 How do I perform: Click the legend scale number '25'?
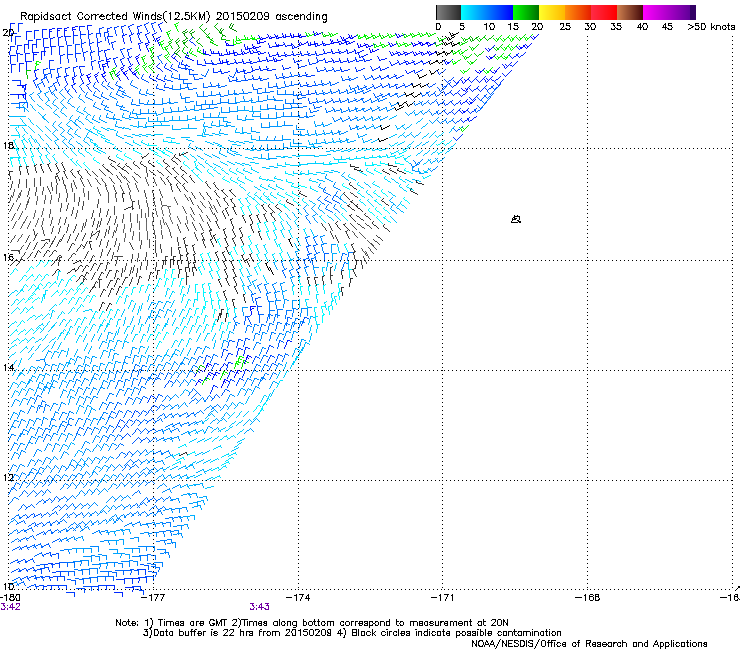pos(565,27)
